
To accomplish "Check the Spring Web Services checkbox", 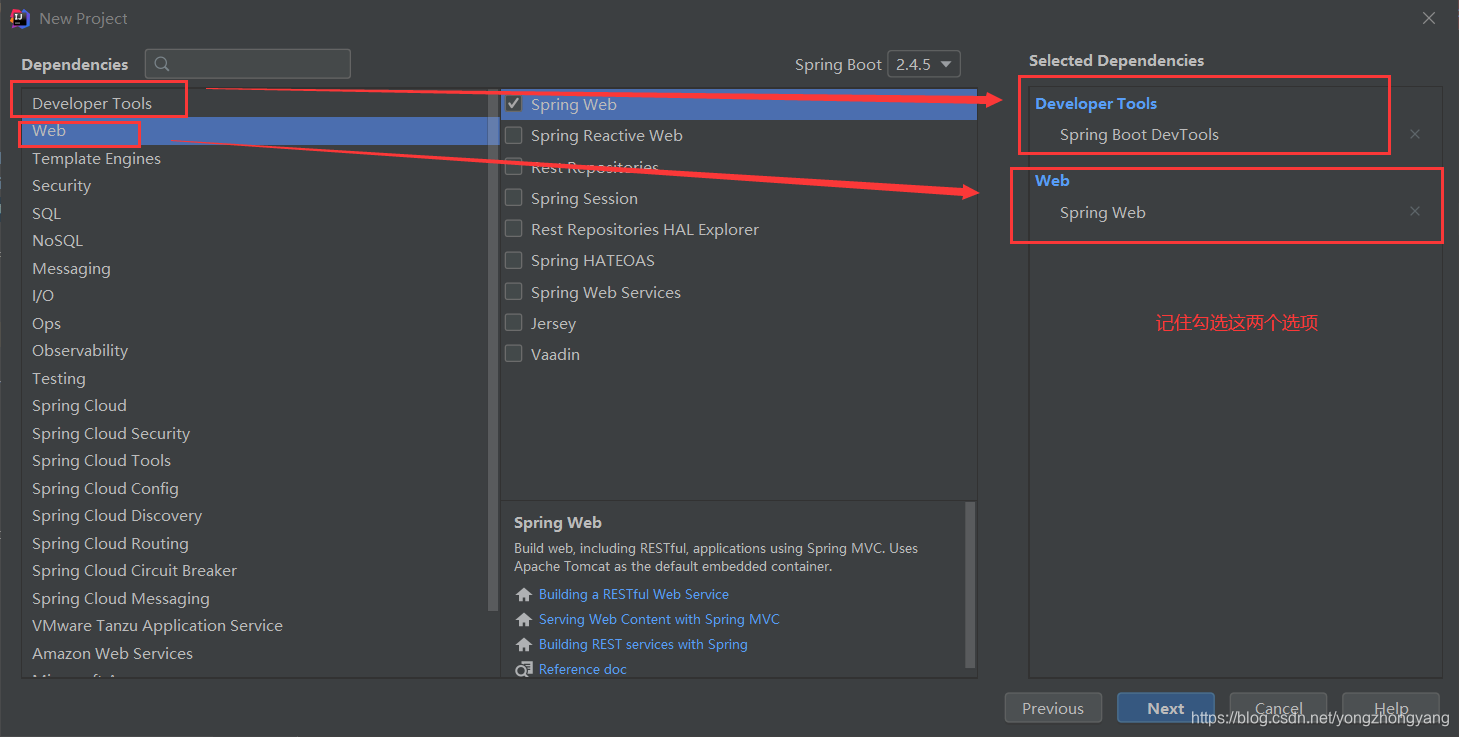I will coord(514,291).
